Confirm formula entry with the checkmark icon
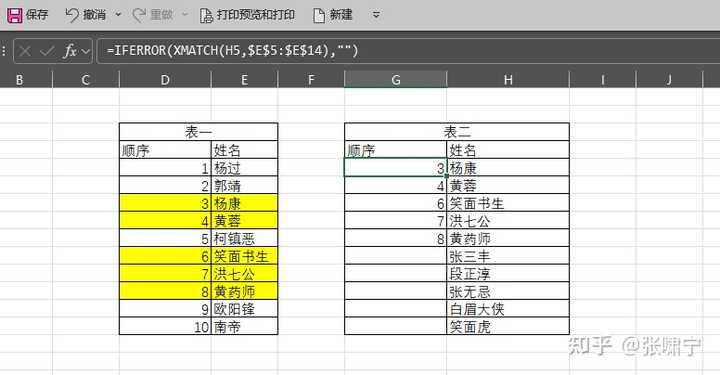 click(x=47, y=50)
